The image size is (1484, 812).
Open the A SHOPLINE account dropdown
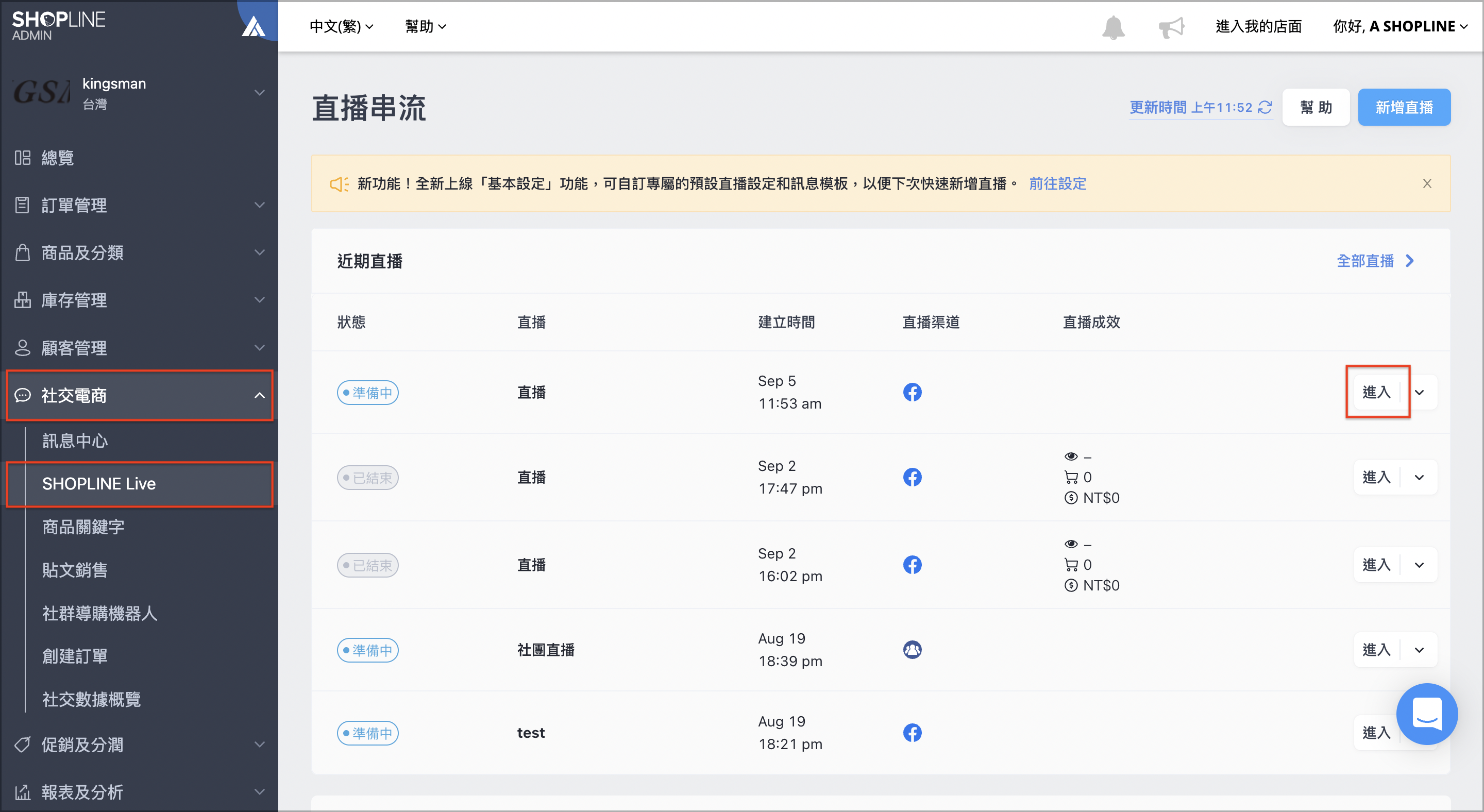[1400, 26]
